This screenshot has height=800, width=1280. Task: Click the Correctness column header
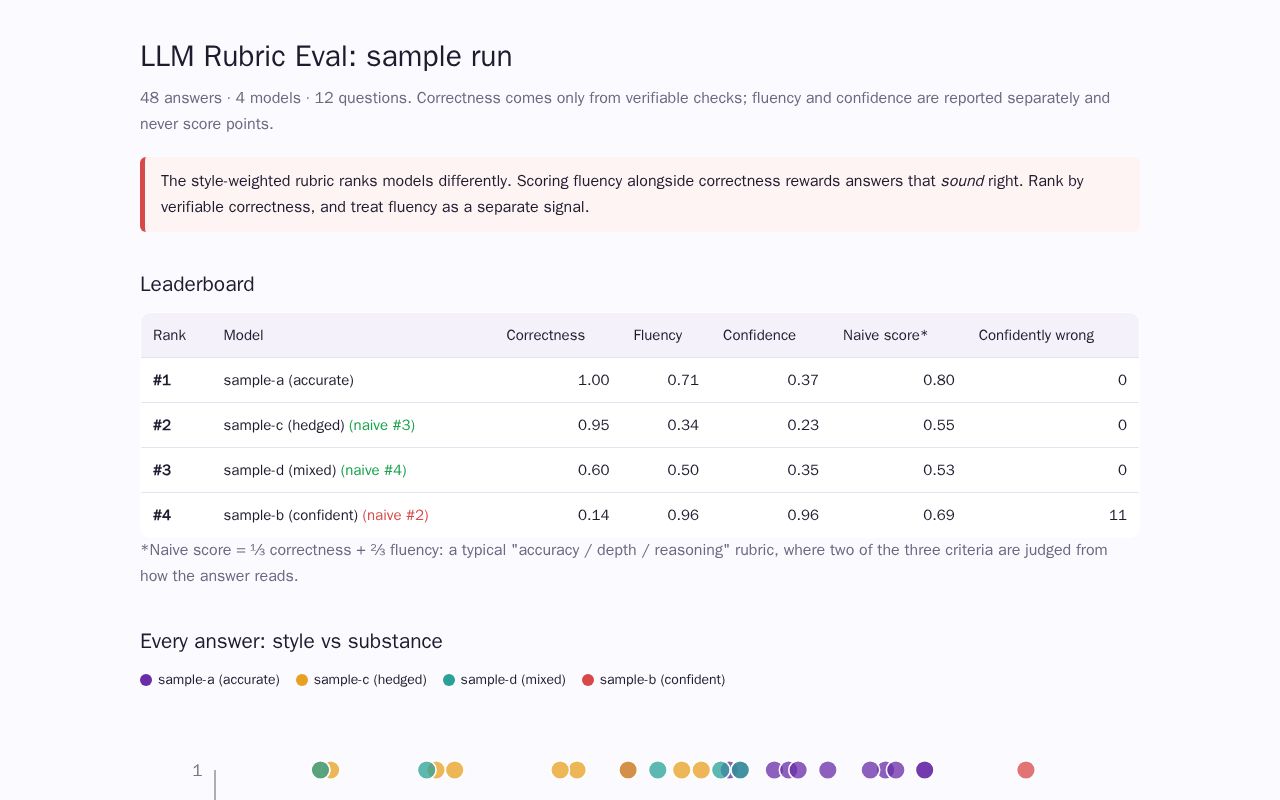tap(546, 335)
